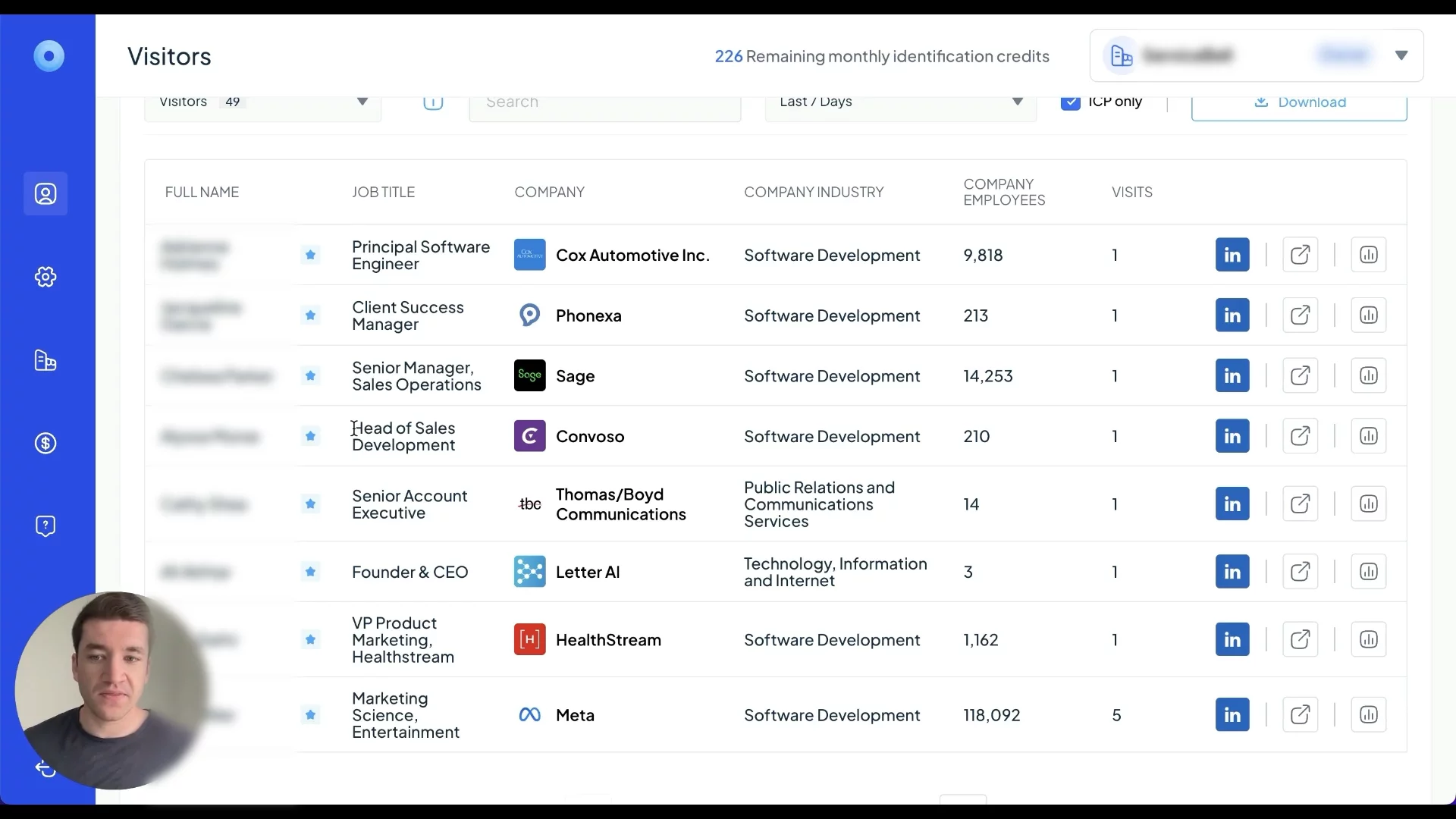View analytics chart for Letter AI visitor
Image resolution: width=1456 pixels, height=819 pixels.
[x=1368, y=571]
